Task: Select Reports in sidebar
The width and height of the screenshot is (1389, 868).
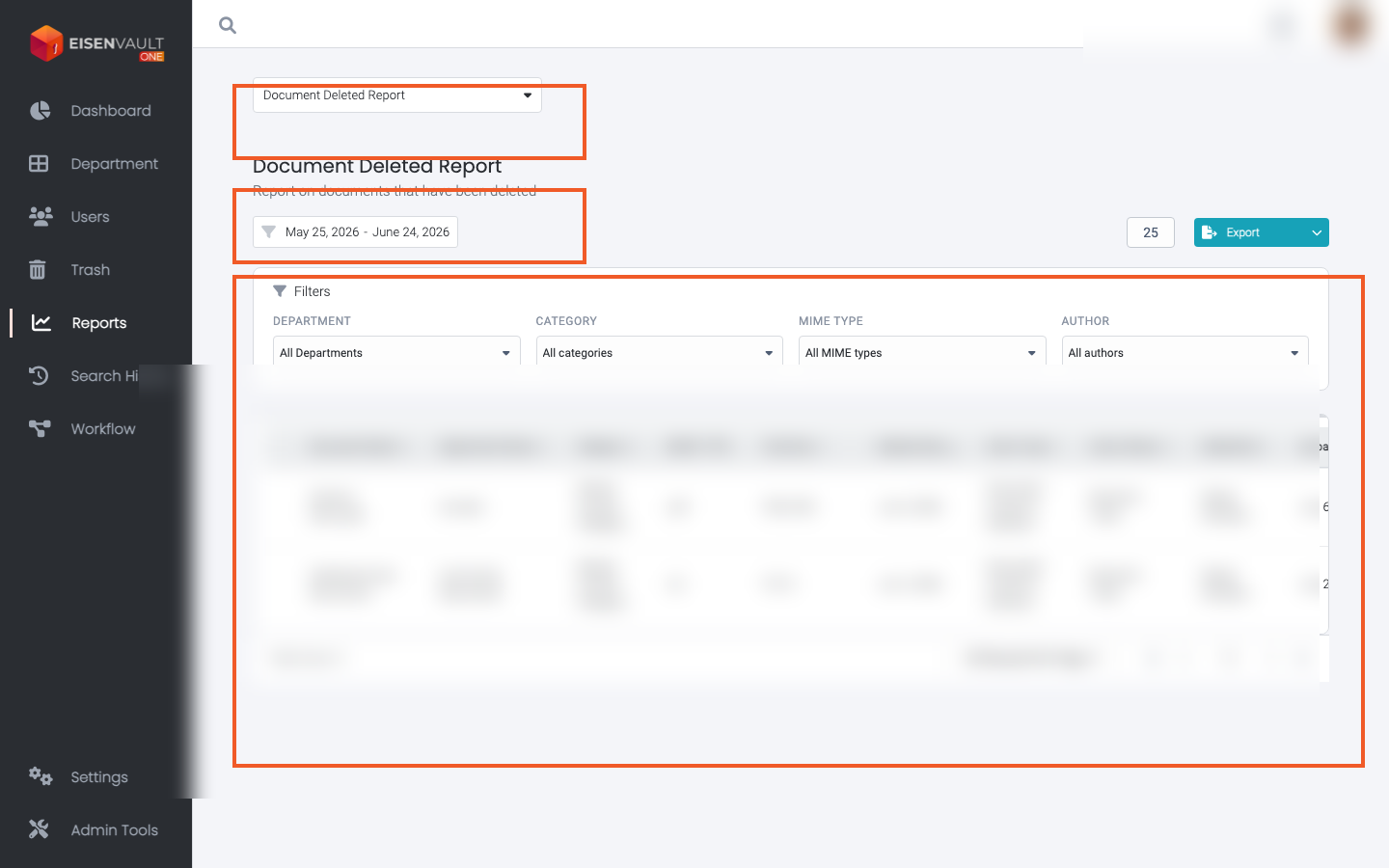Action: (x=99, y=323)
